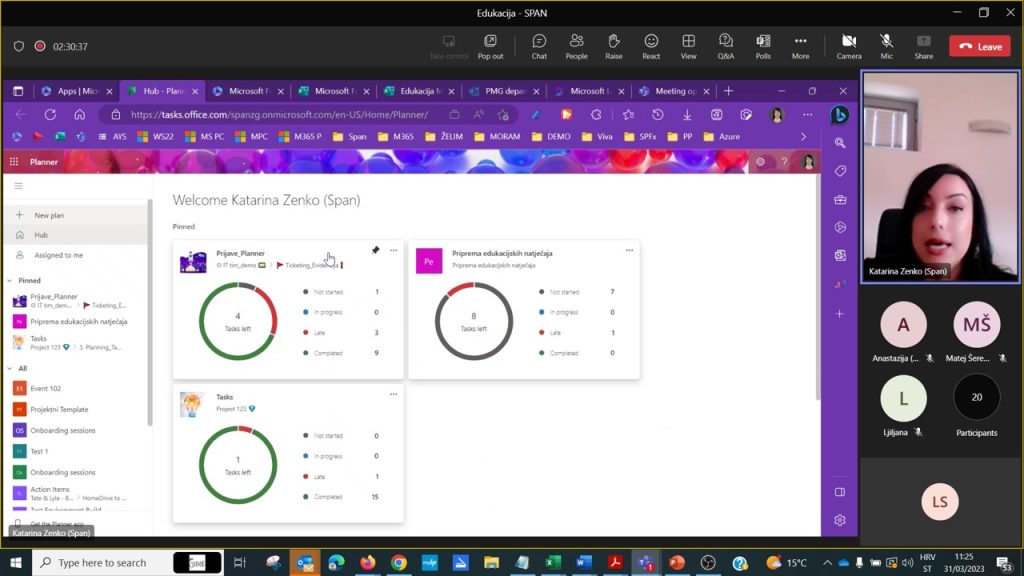
Task: Open the M365 bookmarks folder
Action: pyautogui.click(x=396, y=137)
